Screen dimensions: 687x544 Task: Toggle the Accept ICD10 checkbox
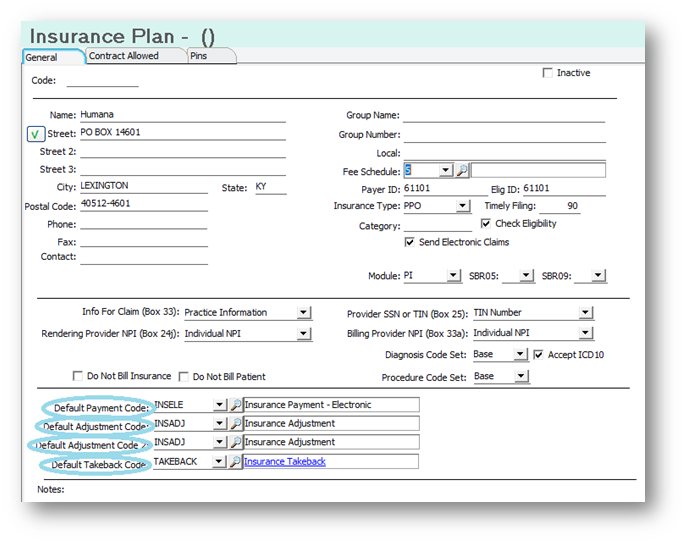538,354
